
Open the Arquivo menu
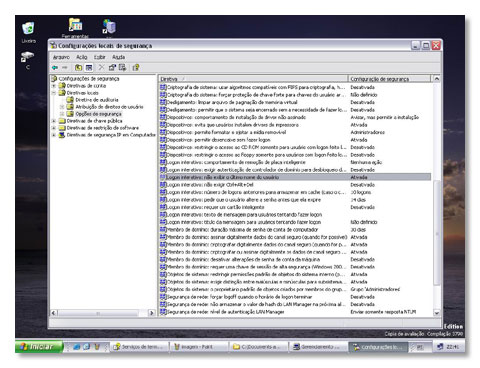click(x=61, y=57)
